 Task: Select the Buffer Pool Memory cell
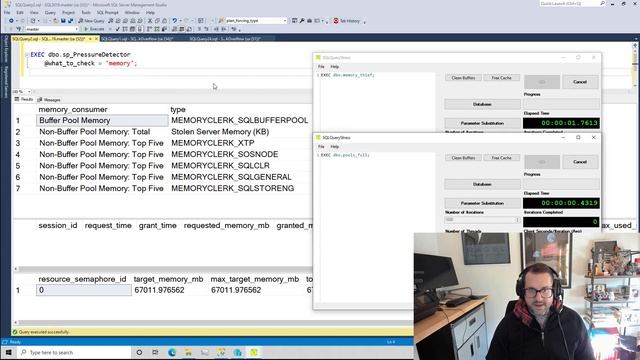pyautogui.click(x=102, y=120)
